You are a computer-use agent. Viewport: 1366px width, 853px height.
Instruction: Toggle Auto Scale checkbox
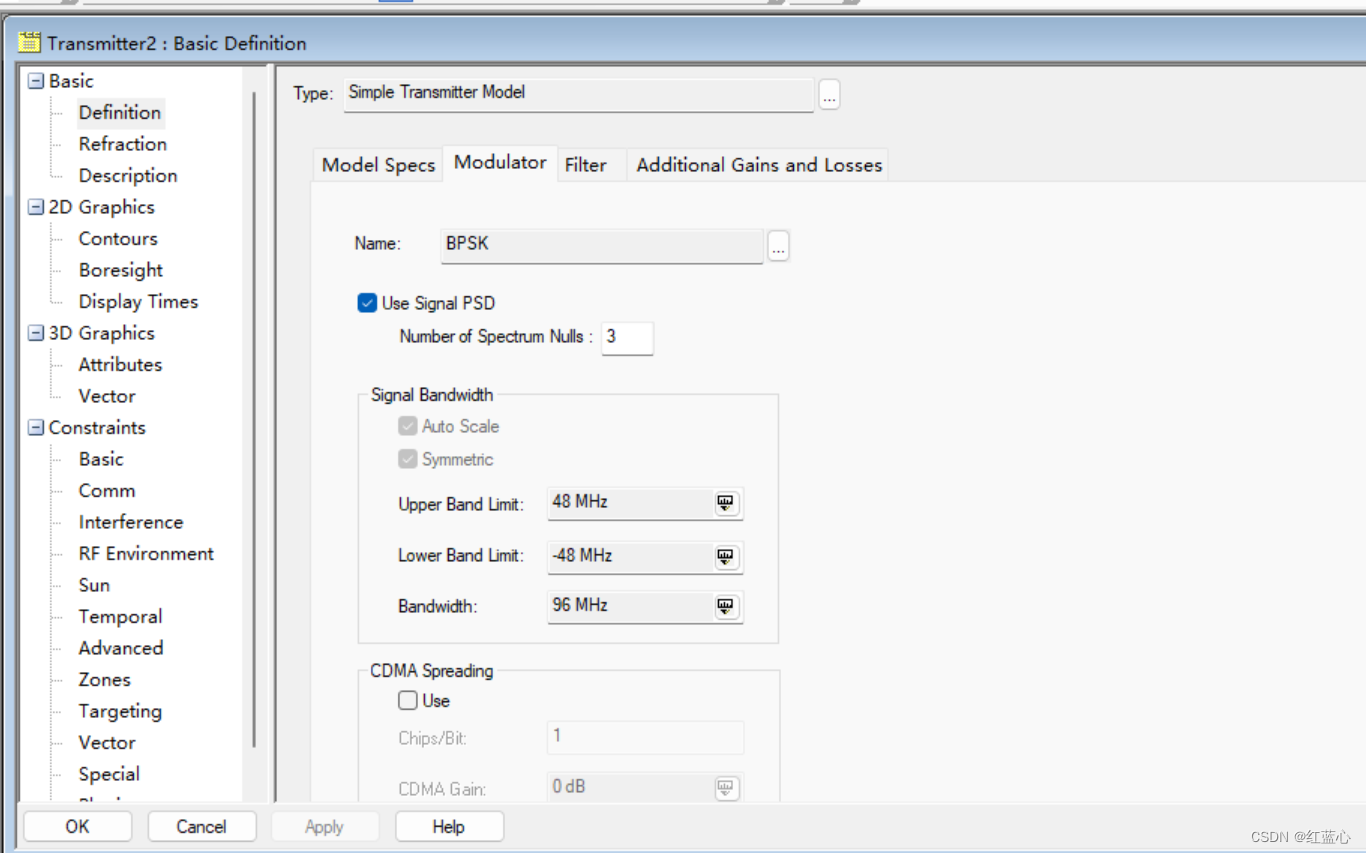point(407,426)
